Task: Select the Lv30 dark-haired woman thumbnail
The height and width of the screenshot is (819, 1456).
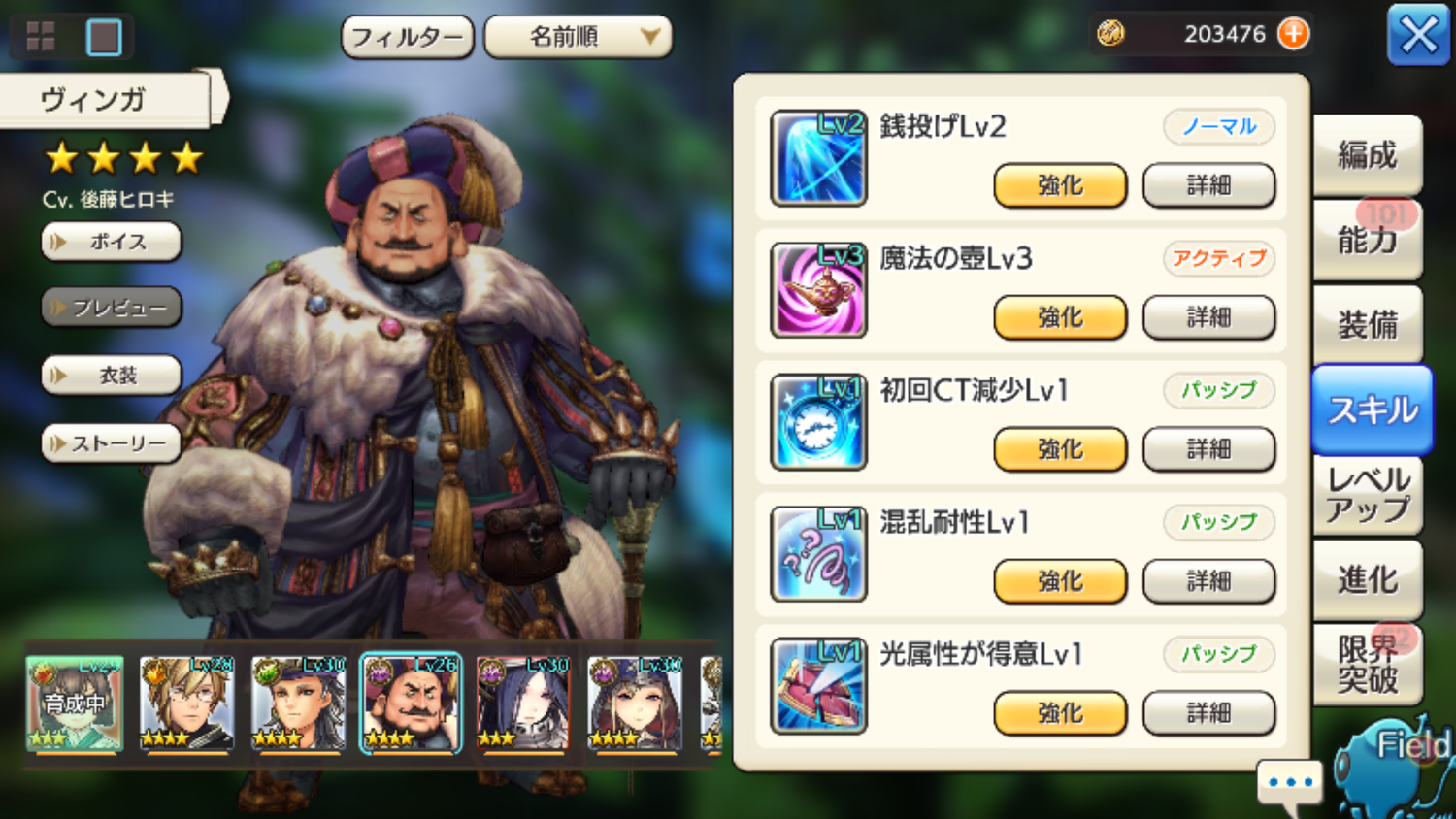Action: (x=522, y=704)
